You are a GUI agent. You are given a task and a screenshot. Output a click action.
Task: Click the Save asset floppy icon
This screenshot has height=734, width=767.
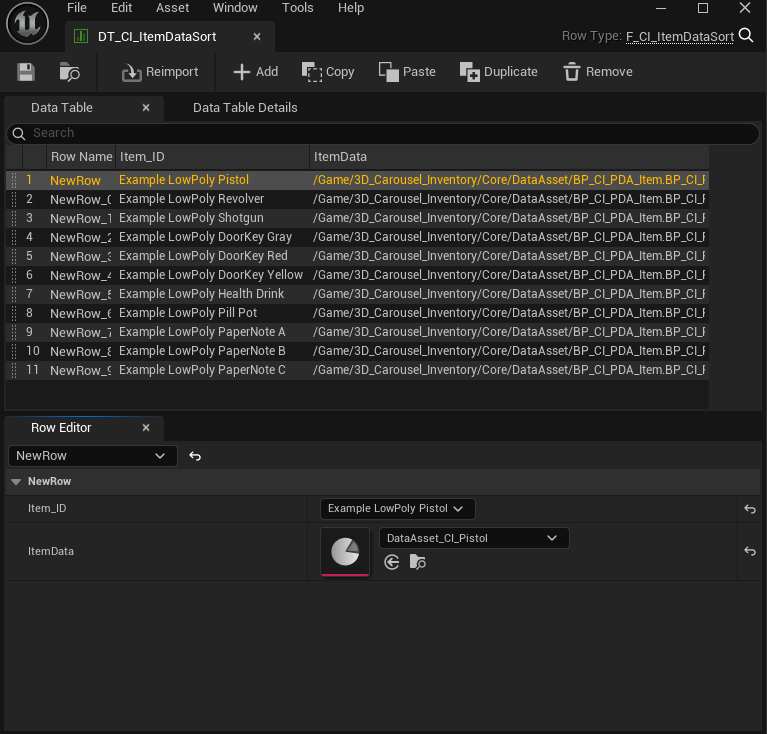click(x=25, y=72)
